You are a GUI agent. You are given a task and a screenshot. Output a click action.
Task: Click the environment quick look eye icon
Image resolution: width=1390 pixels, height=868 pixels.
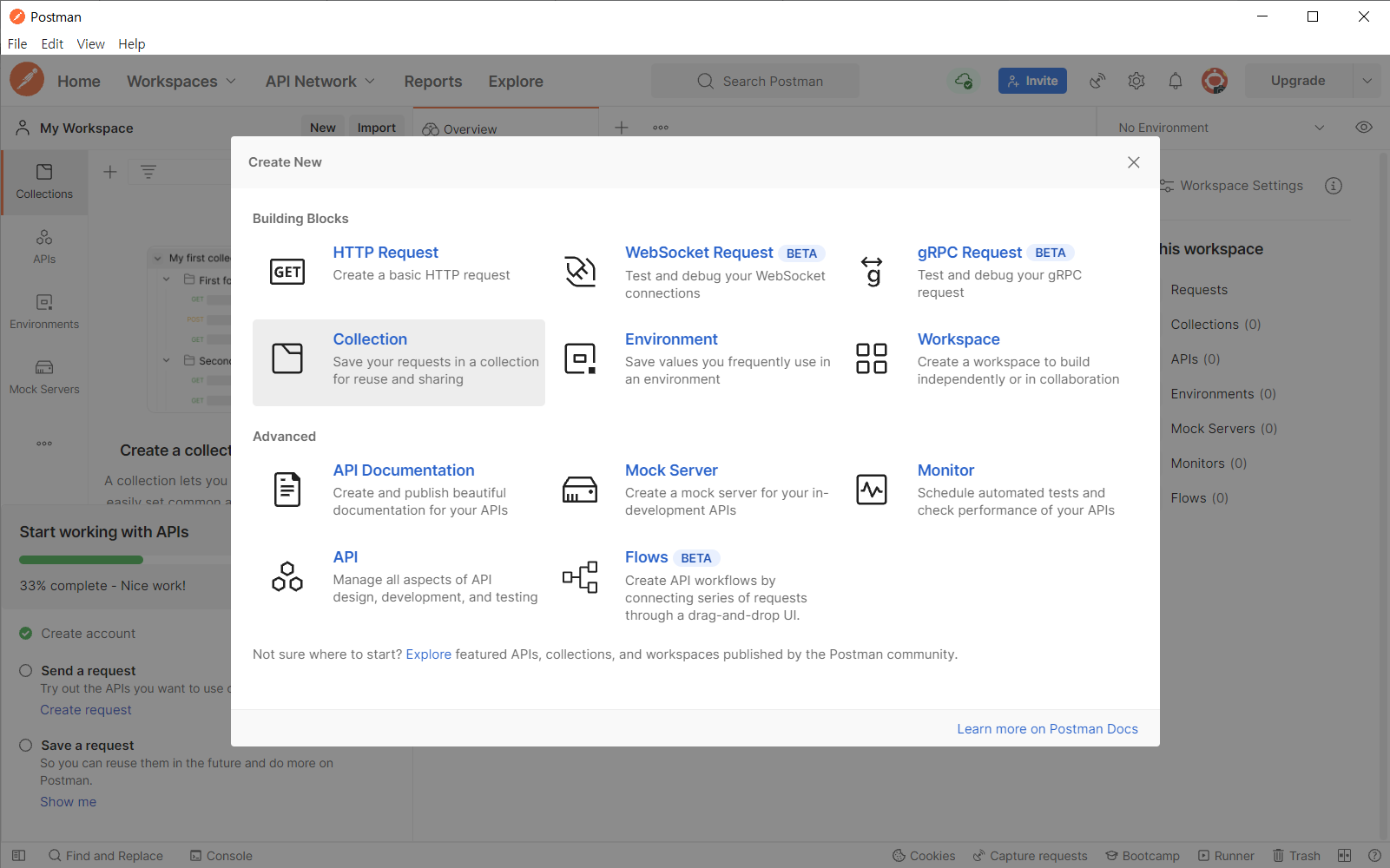click(1364, 128)
